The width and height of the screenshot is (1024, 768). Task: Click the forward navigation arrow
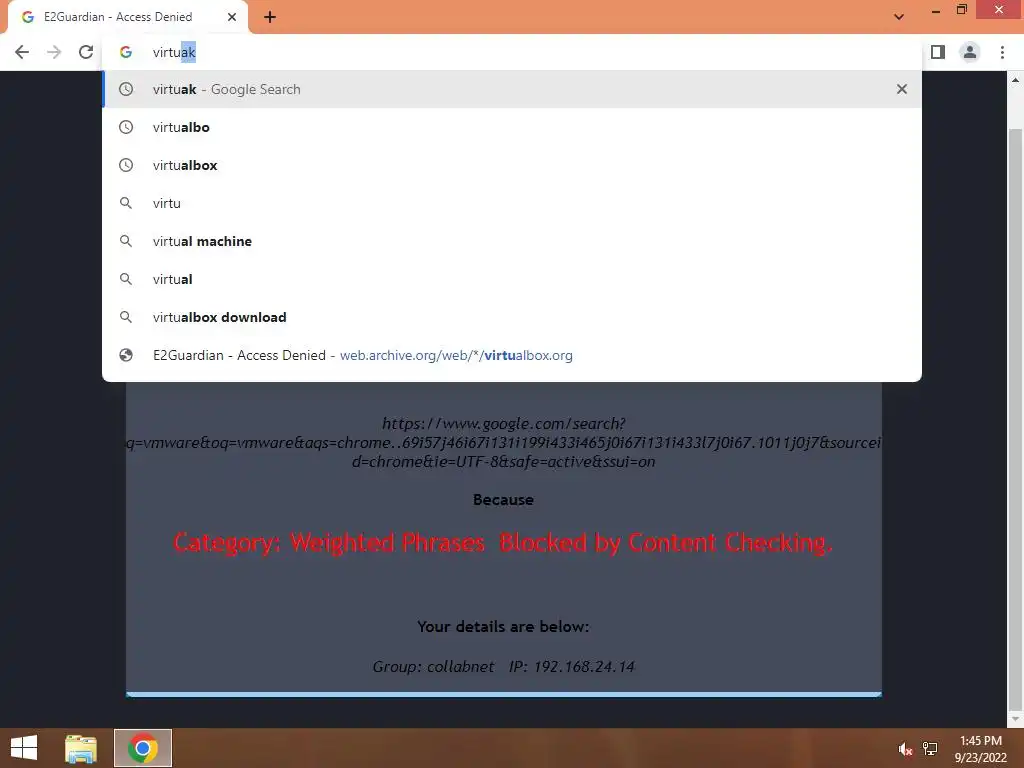click(x=54, y=52)
